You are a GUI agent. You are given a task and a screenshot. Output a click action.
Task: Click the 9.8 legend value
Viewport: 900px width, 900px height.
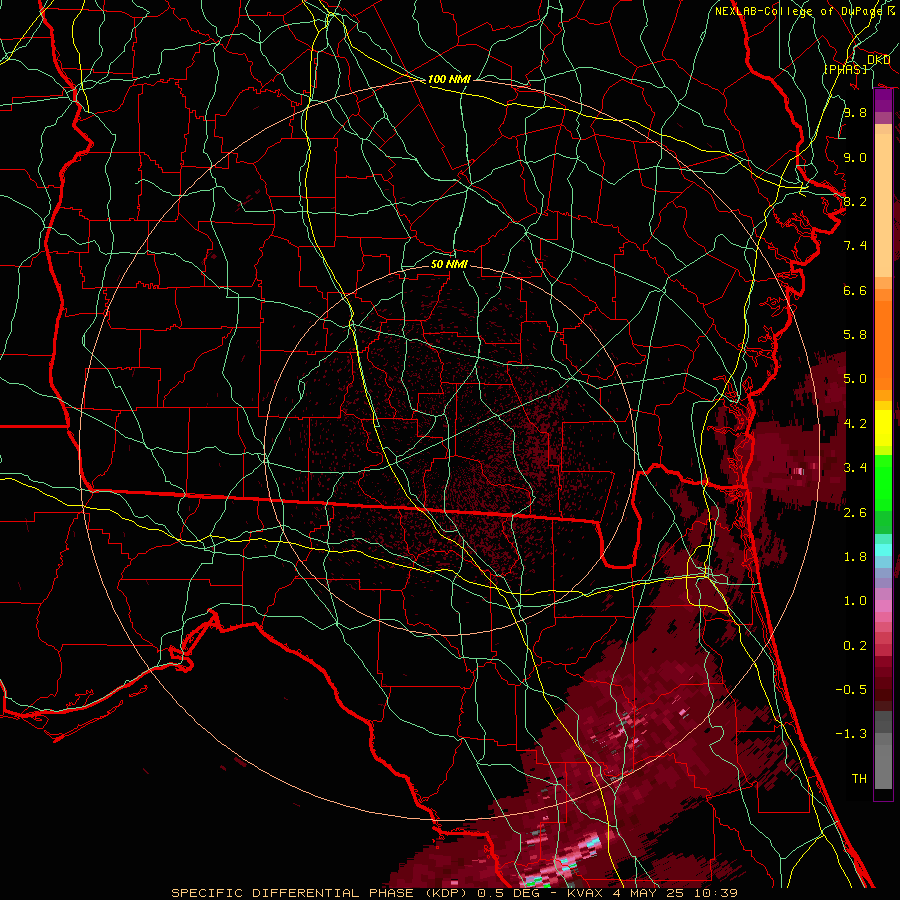click(x=855, y=112)
